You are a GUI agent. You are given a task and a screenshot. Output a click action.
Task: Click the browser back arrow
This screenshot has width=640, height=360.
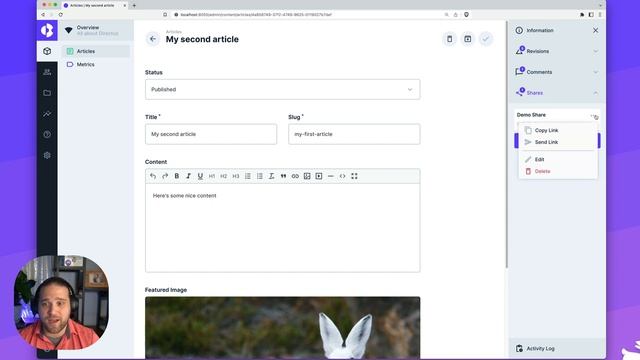[x=43, y=14]
